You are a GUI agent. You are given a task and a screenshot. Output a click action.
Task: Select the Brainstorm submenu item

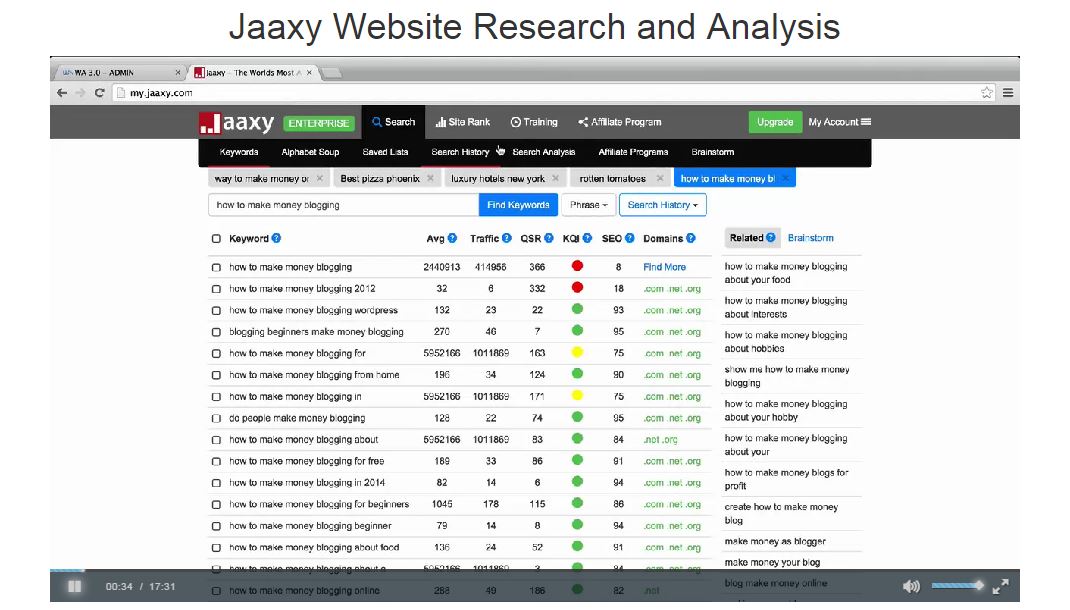click(x=712, y=152)
